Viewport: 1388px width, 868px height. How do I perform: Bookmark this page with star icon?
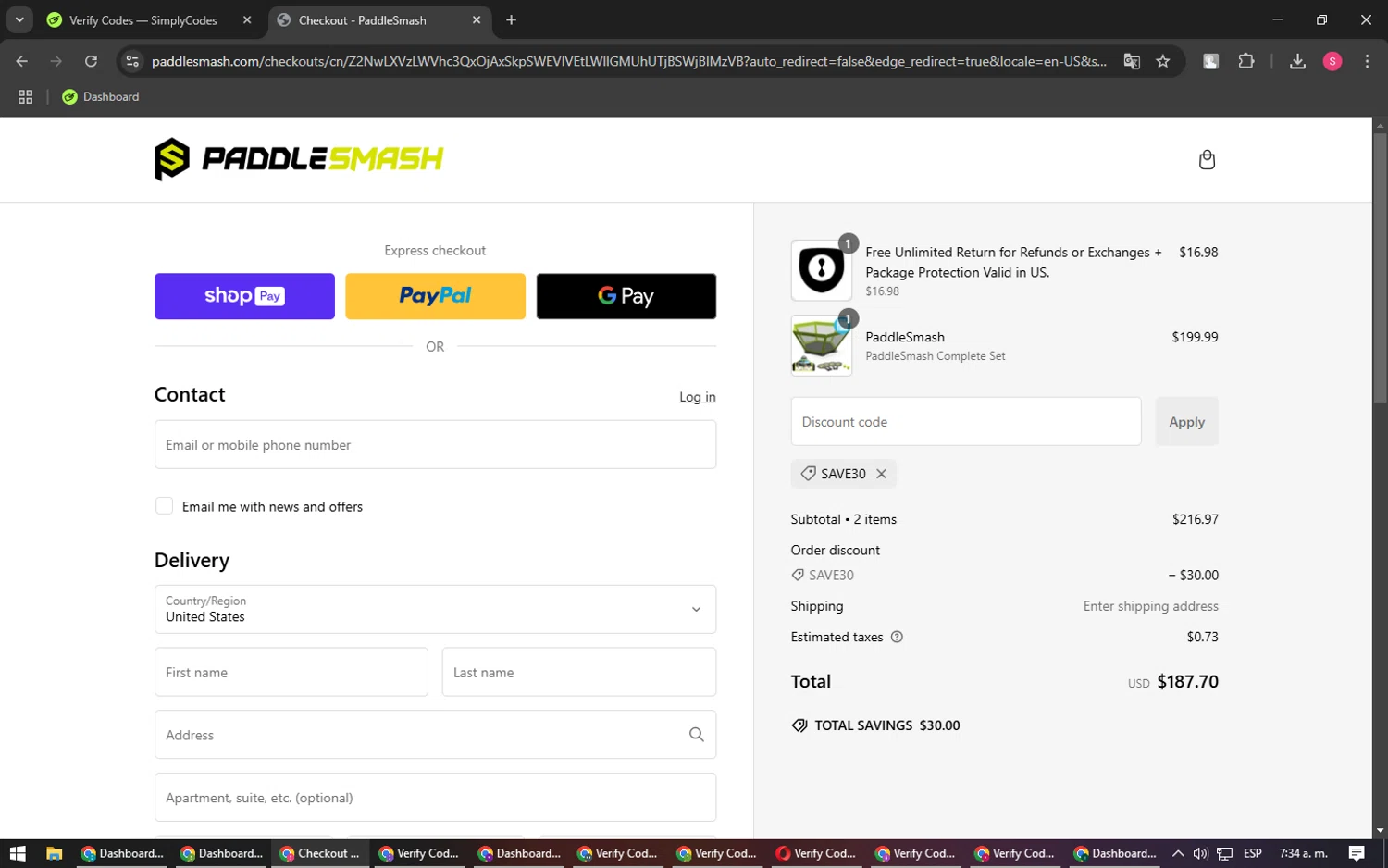click(1163, 61)
